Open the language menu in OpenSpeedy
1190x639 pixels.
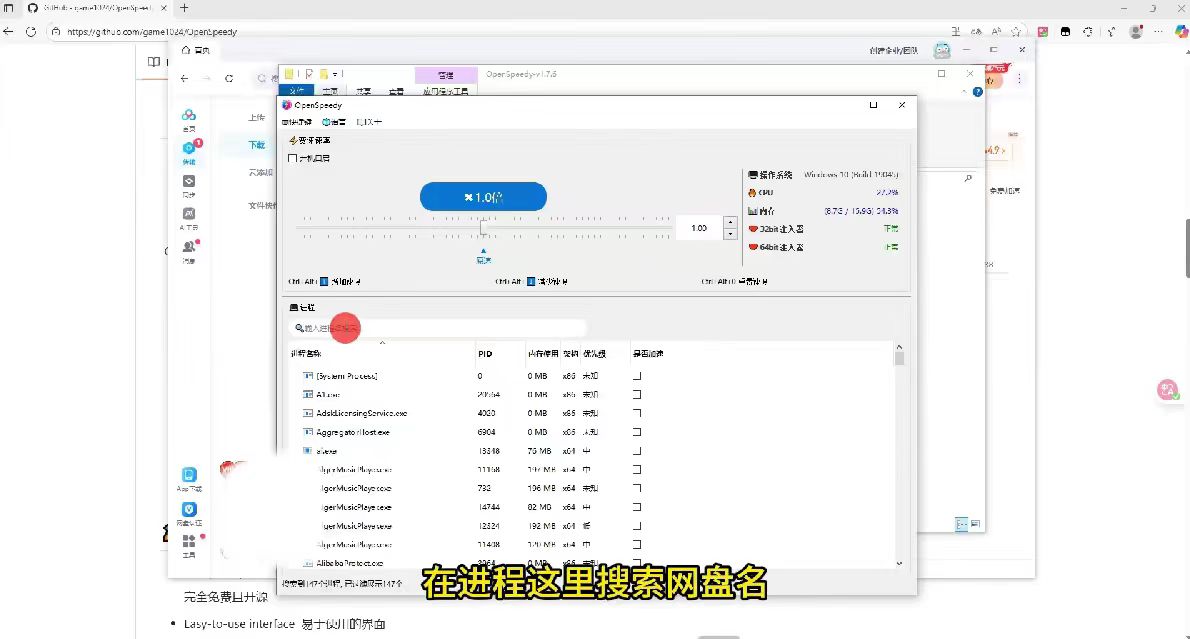point(334,122)
